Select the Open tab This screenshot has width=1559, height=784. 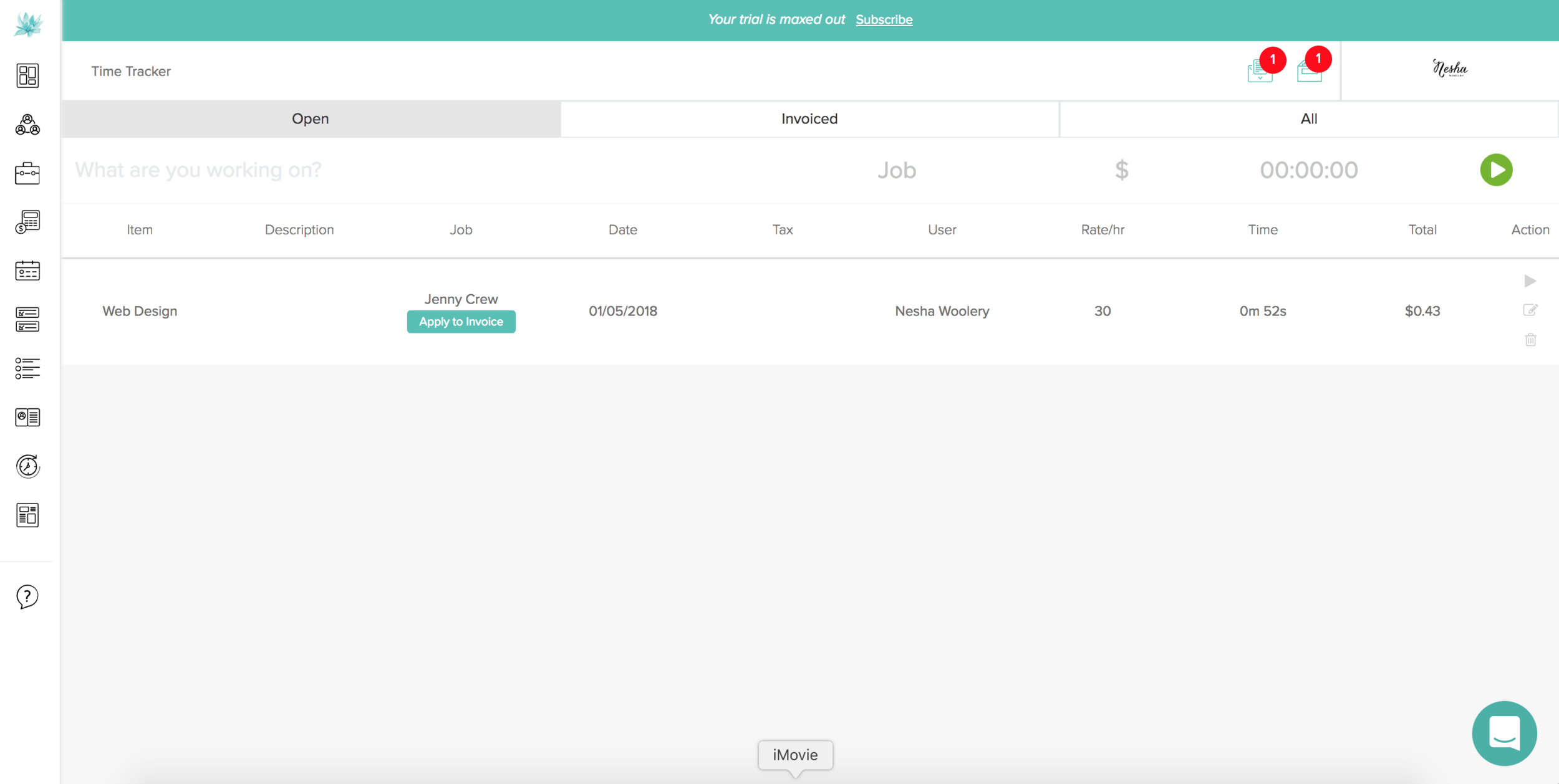pos(311,118)
